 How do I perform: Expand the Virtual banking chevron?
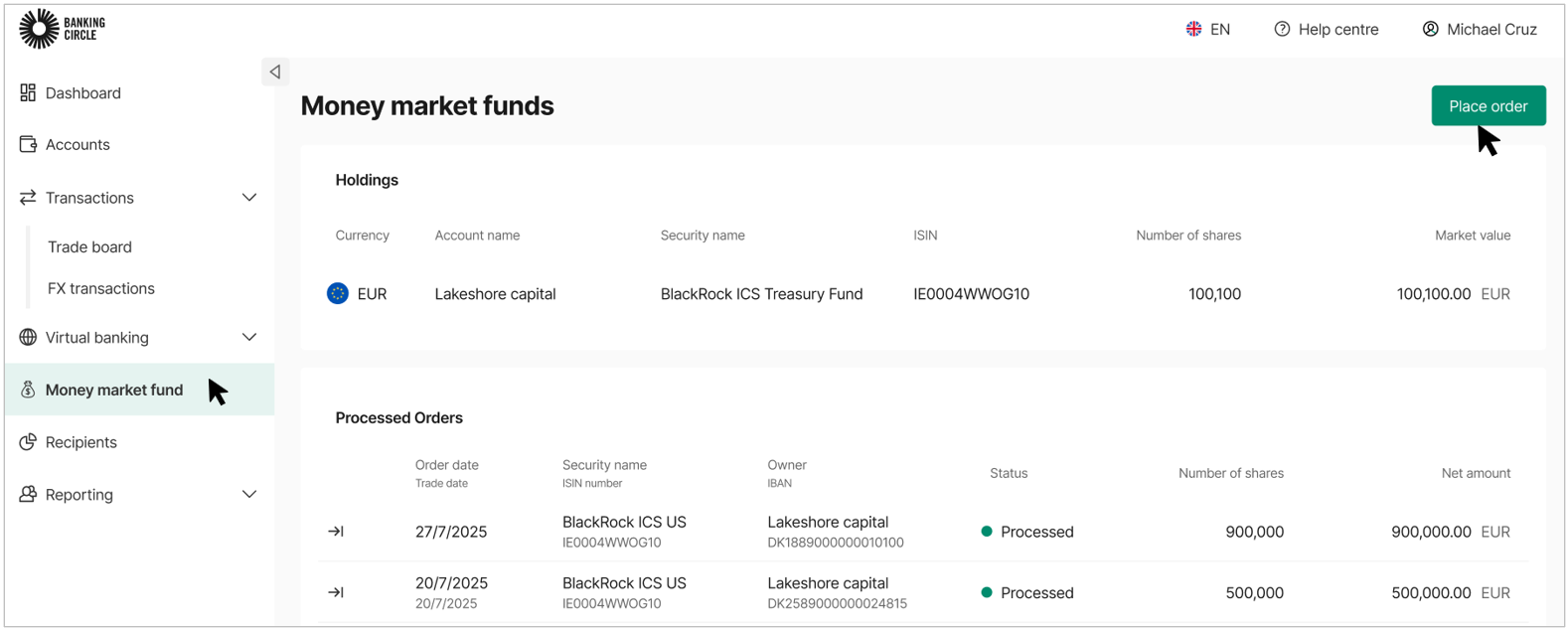click(249, 337)
